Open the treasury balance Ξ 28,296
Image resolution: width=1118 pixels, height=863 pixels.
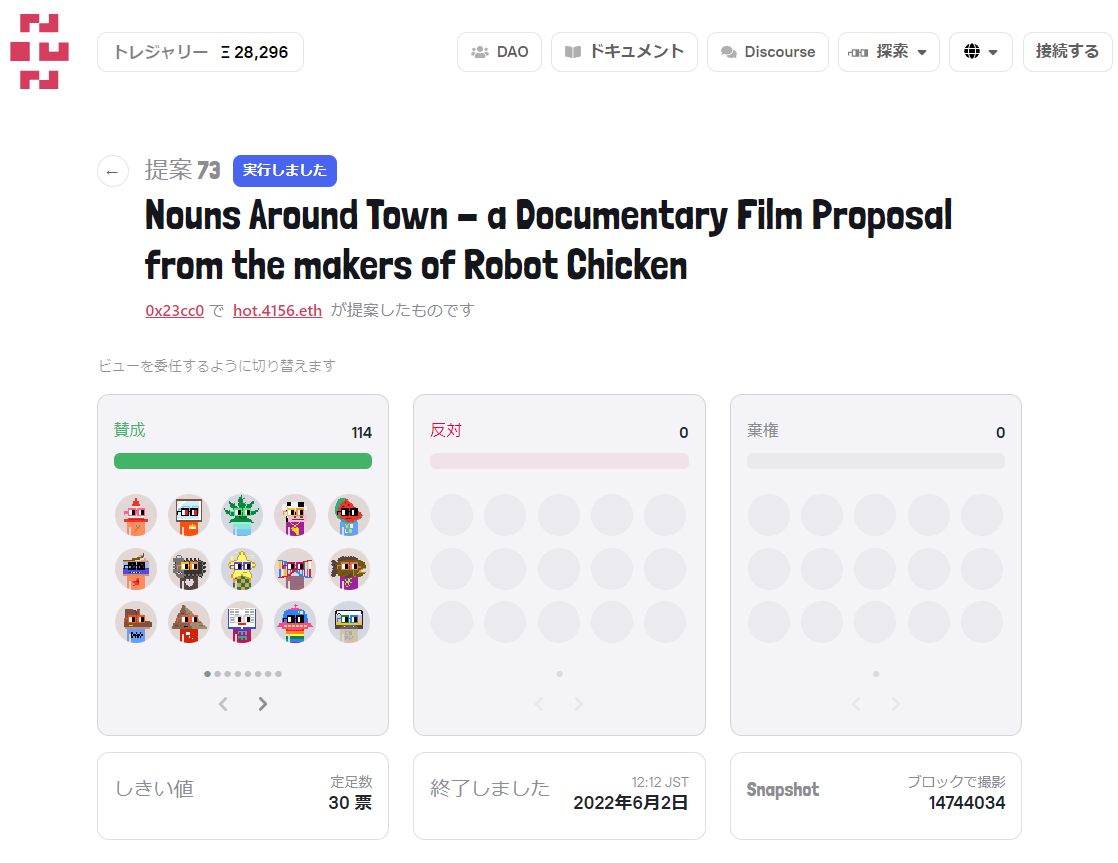tap(200, 52)
